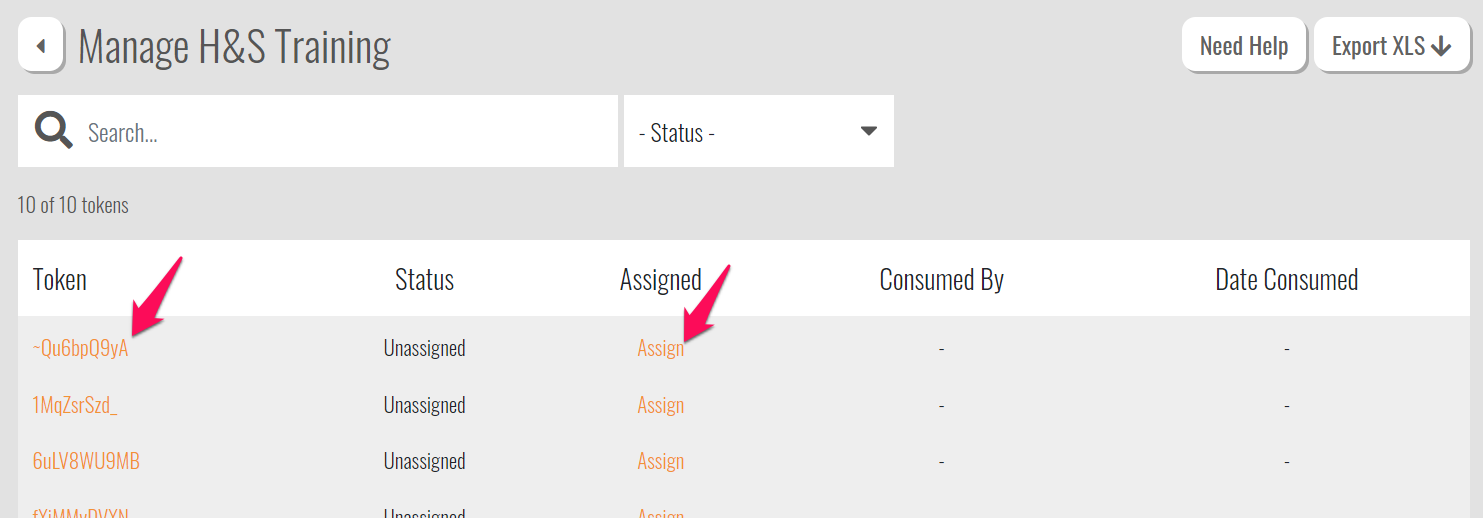Screen dimensions: 1483x518
Task: Click the Date Consumed column header
Action: [x=1286, y=280]
